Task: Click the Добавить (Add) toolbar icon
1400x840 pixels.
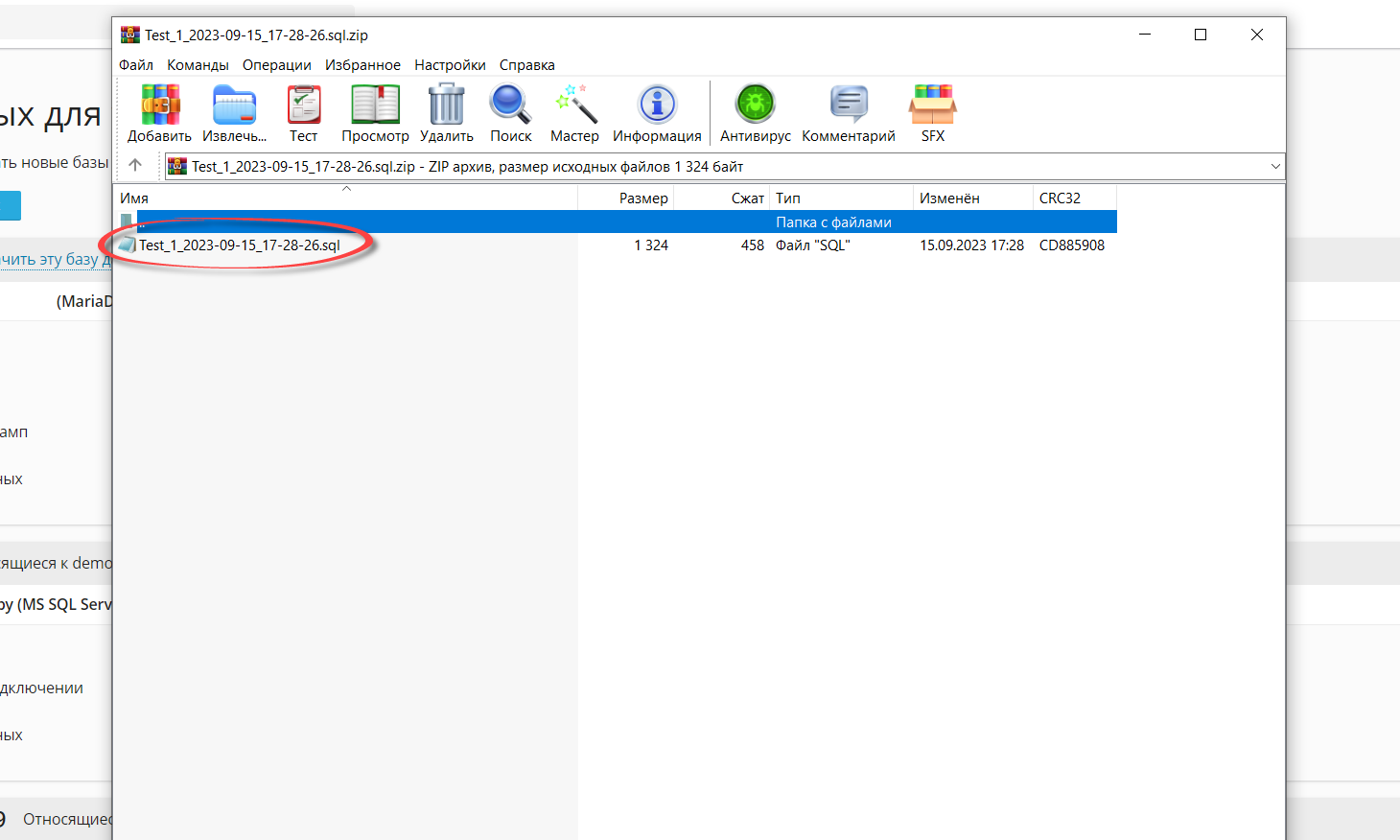Action: [x=160, y=105]
